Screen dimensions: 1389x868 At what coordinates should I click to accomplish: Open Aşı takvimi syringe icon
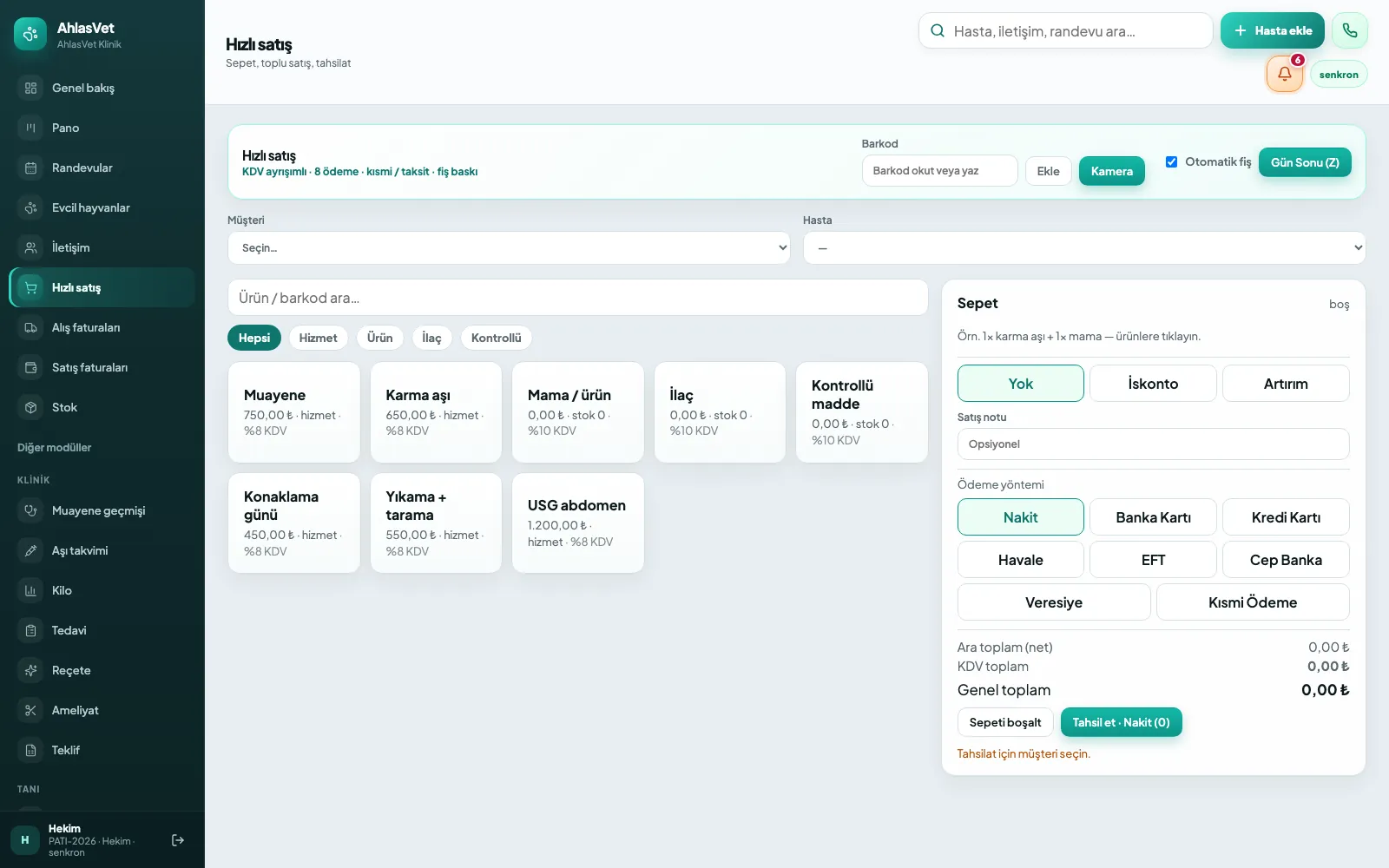30,550
